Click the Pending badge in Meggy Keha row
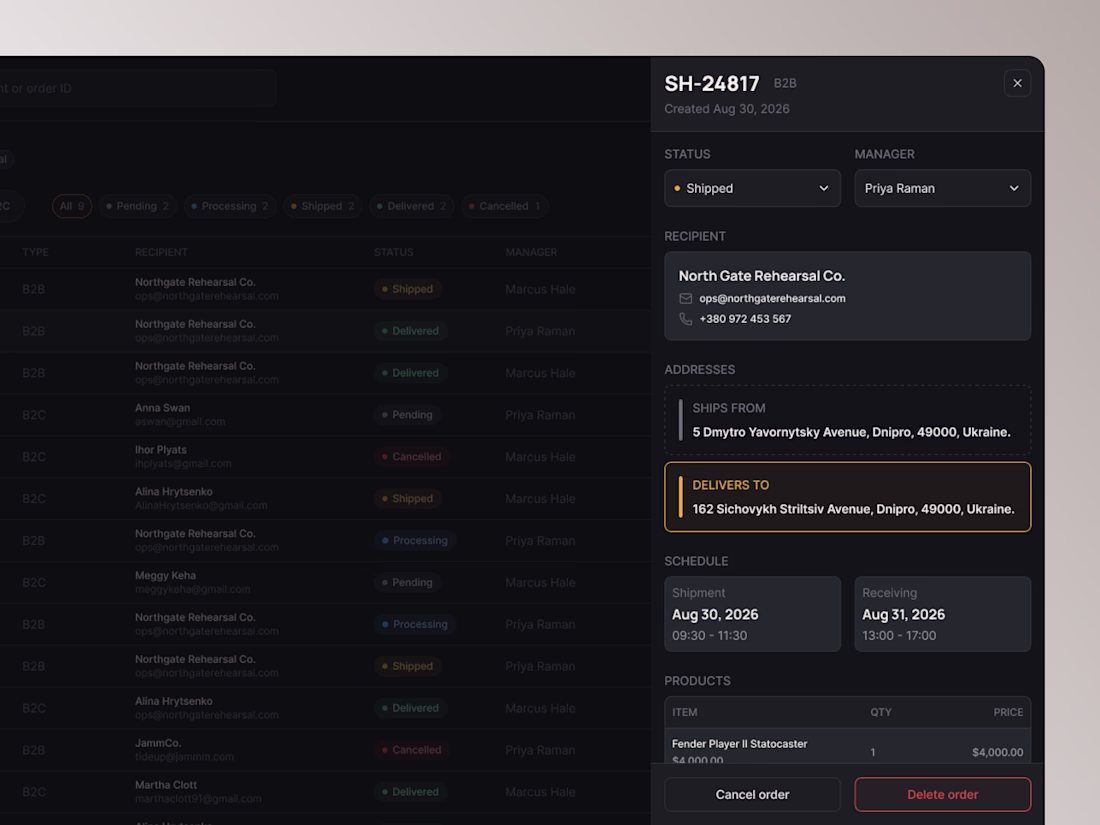This screenshot has width=1100, height=825. (x=407, y=582)
